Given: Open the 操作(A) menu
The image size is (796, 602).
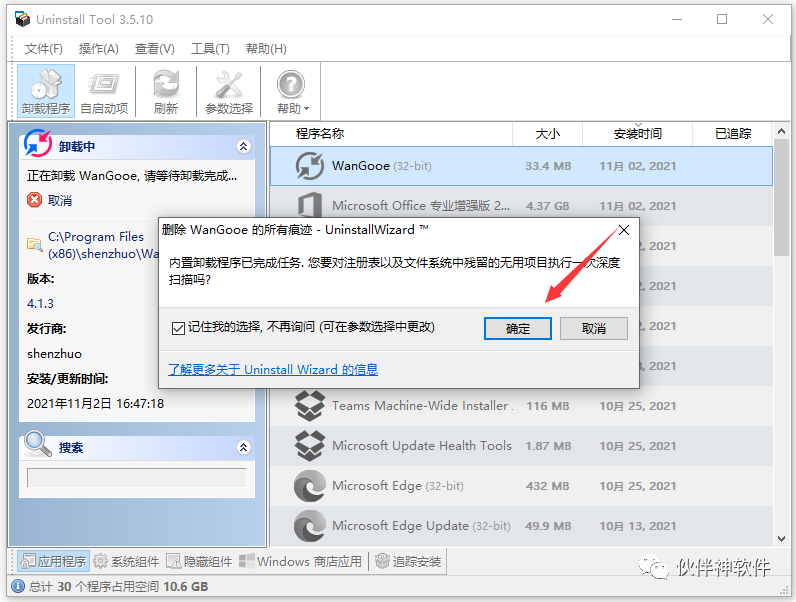Looking at the screenshot, I should pyautogui.click(x=98, y=49).
